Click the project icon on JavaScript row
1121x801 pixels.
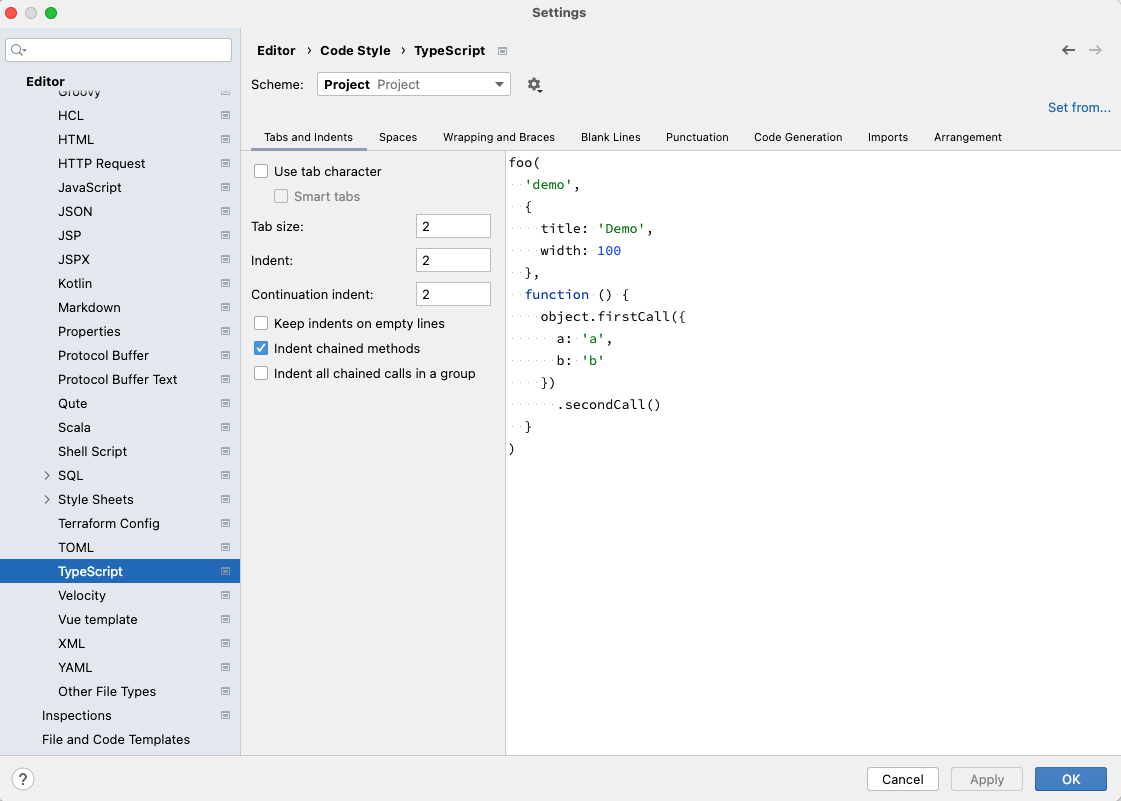(x=225, y=187)
